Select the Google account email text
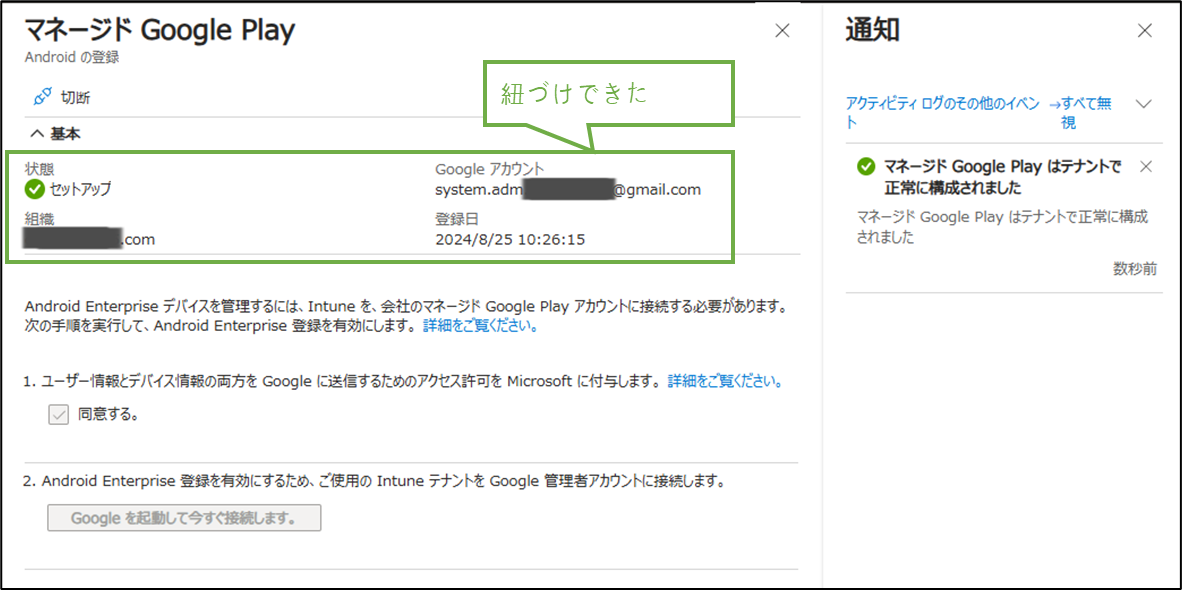 [568, 189]
